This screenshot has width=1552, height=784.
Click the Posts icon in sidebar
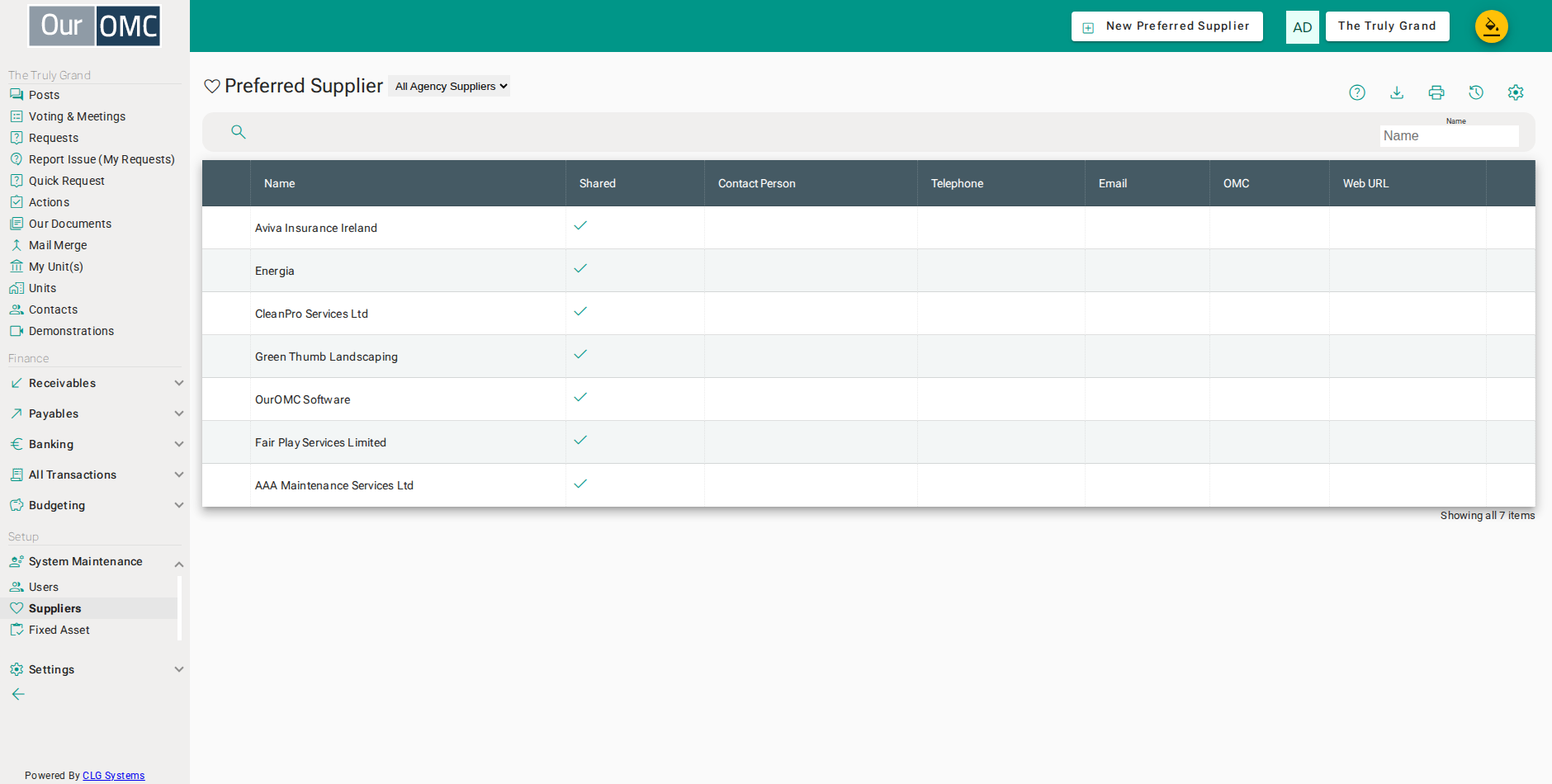coord(17,95)
